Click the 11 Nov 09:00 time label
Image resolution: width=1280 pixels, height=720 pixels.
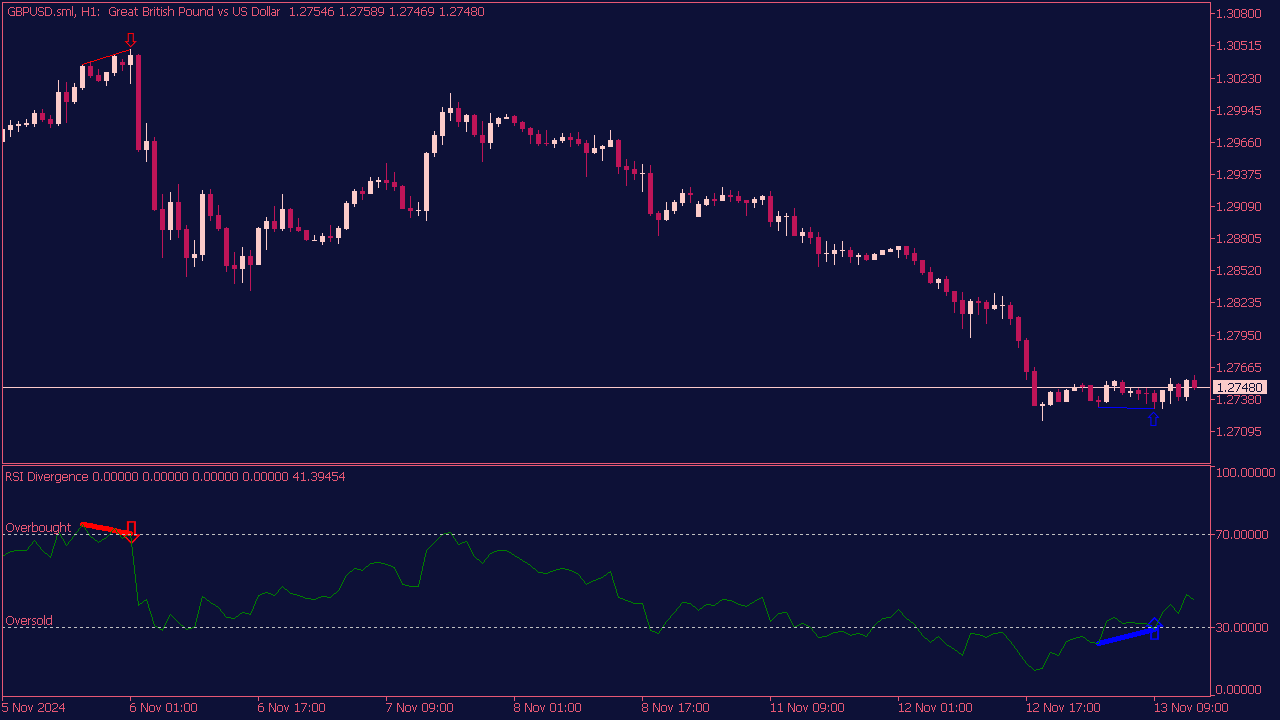(807, 708)
